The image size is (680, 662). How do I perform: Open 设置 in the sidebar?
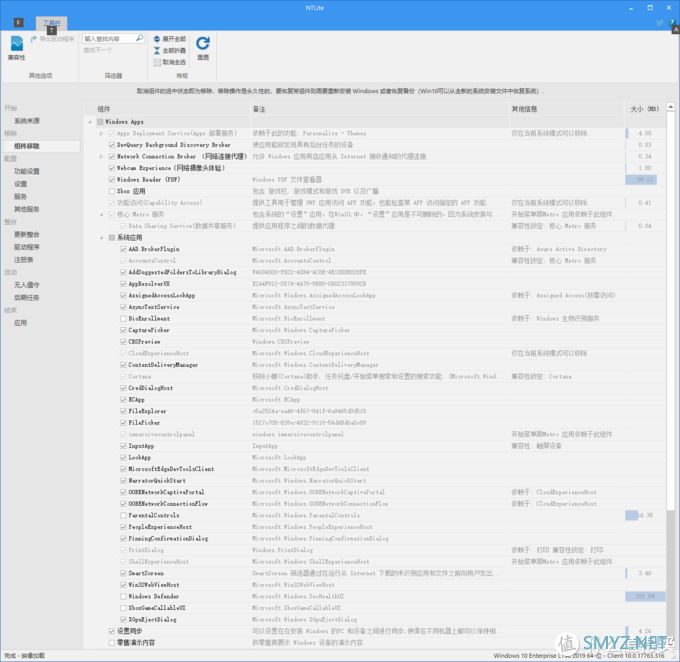pos(20,184)
